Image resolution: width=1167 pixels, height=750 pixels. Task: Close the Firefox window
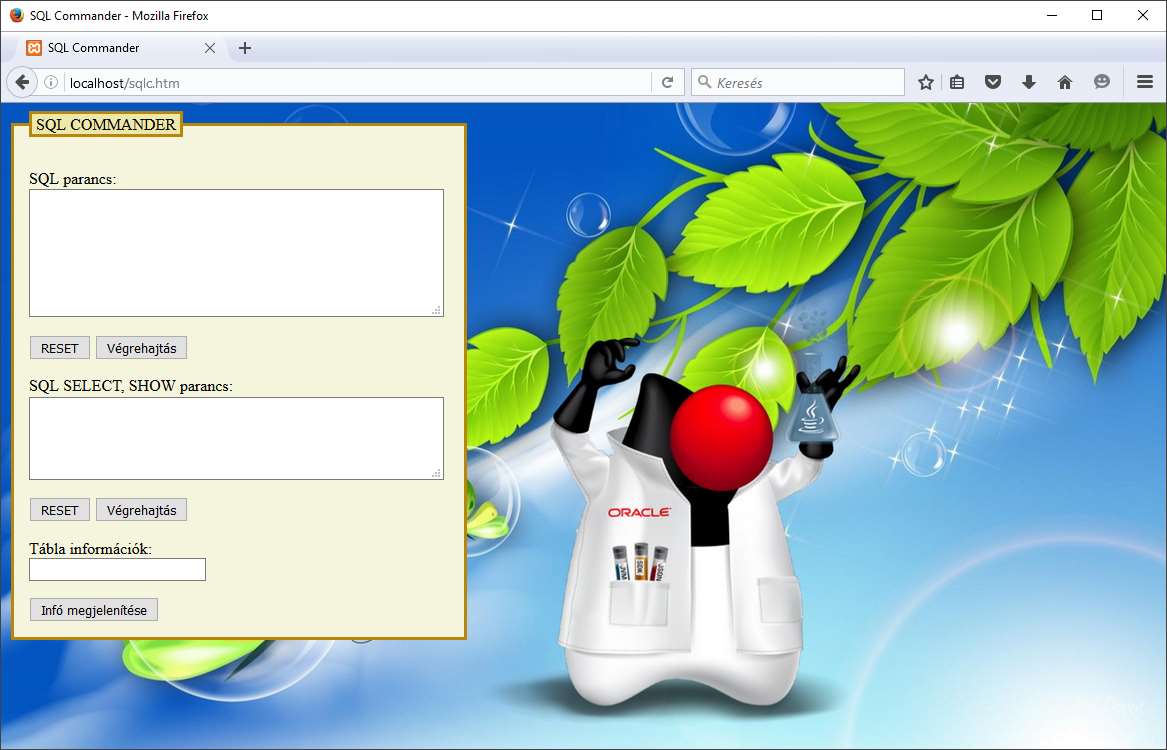click(1143, 16)
